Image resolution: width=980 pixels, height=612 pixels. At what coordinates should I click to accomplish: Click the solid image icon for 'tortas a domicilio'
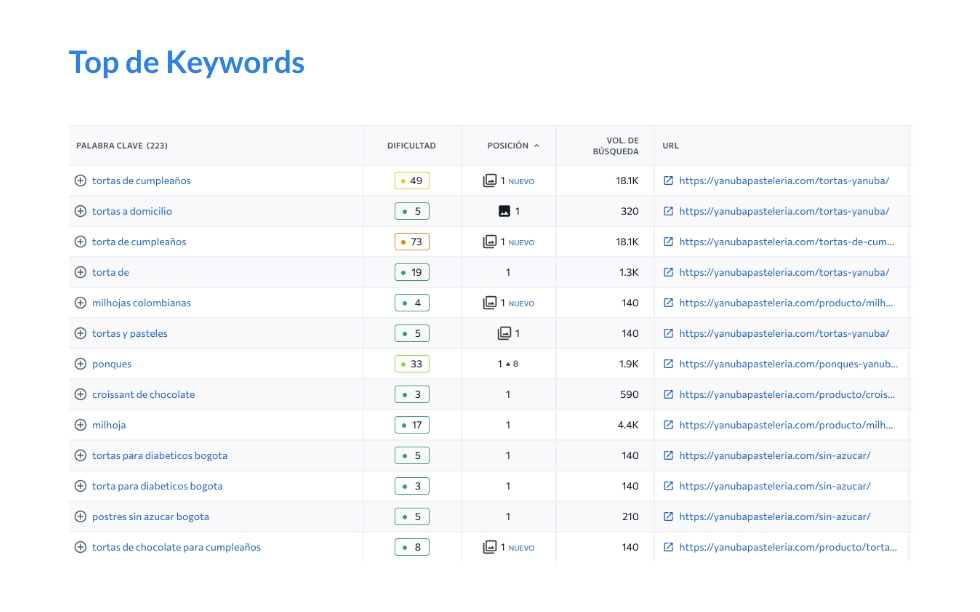click(x=504, y=211)
